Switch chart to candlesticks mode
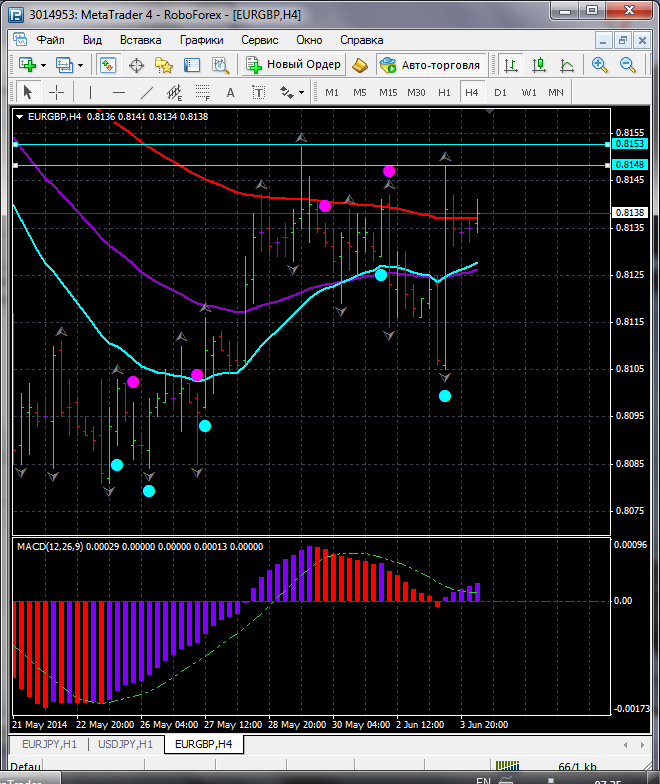Screen dimensions: 660x784 tap(539, 65)
